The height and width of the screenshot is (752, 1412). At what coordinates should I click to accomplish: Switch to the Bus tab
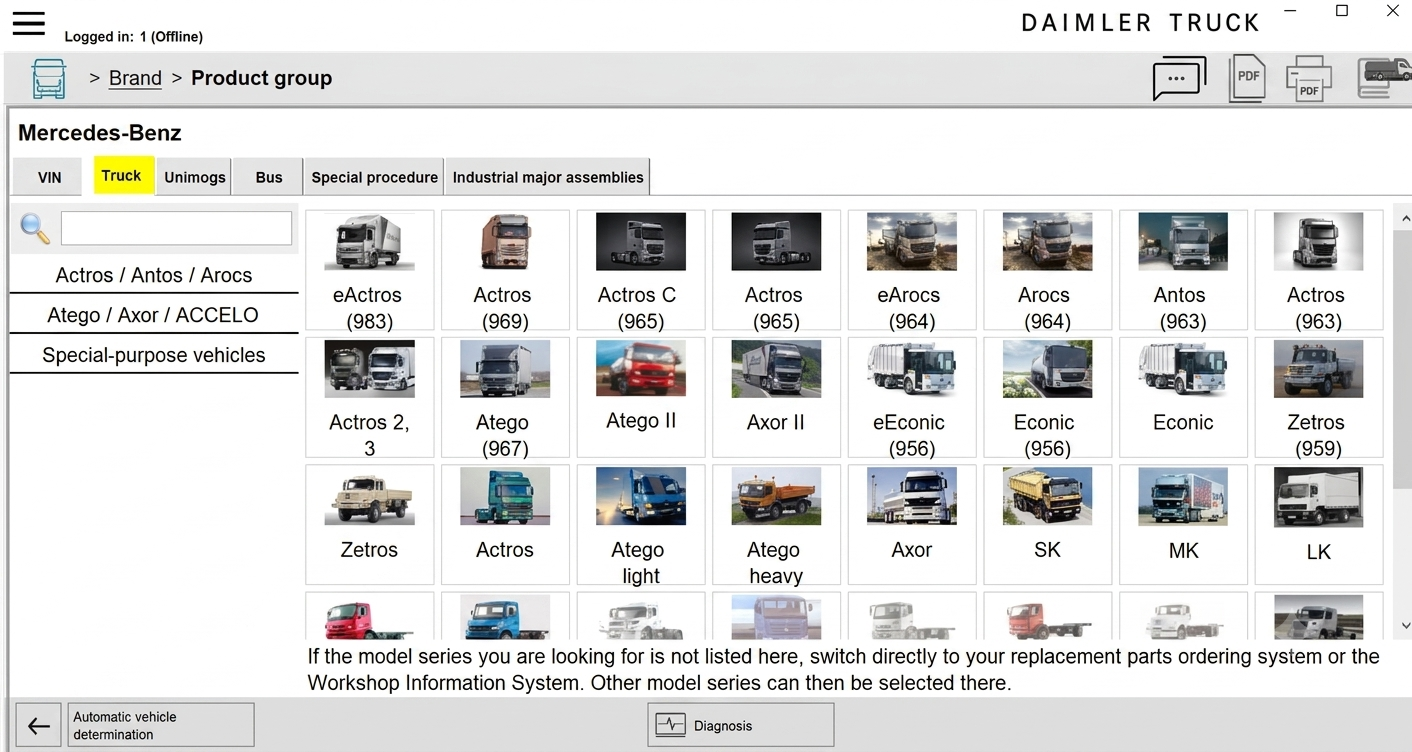tap(269, 177)
